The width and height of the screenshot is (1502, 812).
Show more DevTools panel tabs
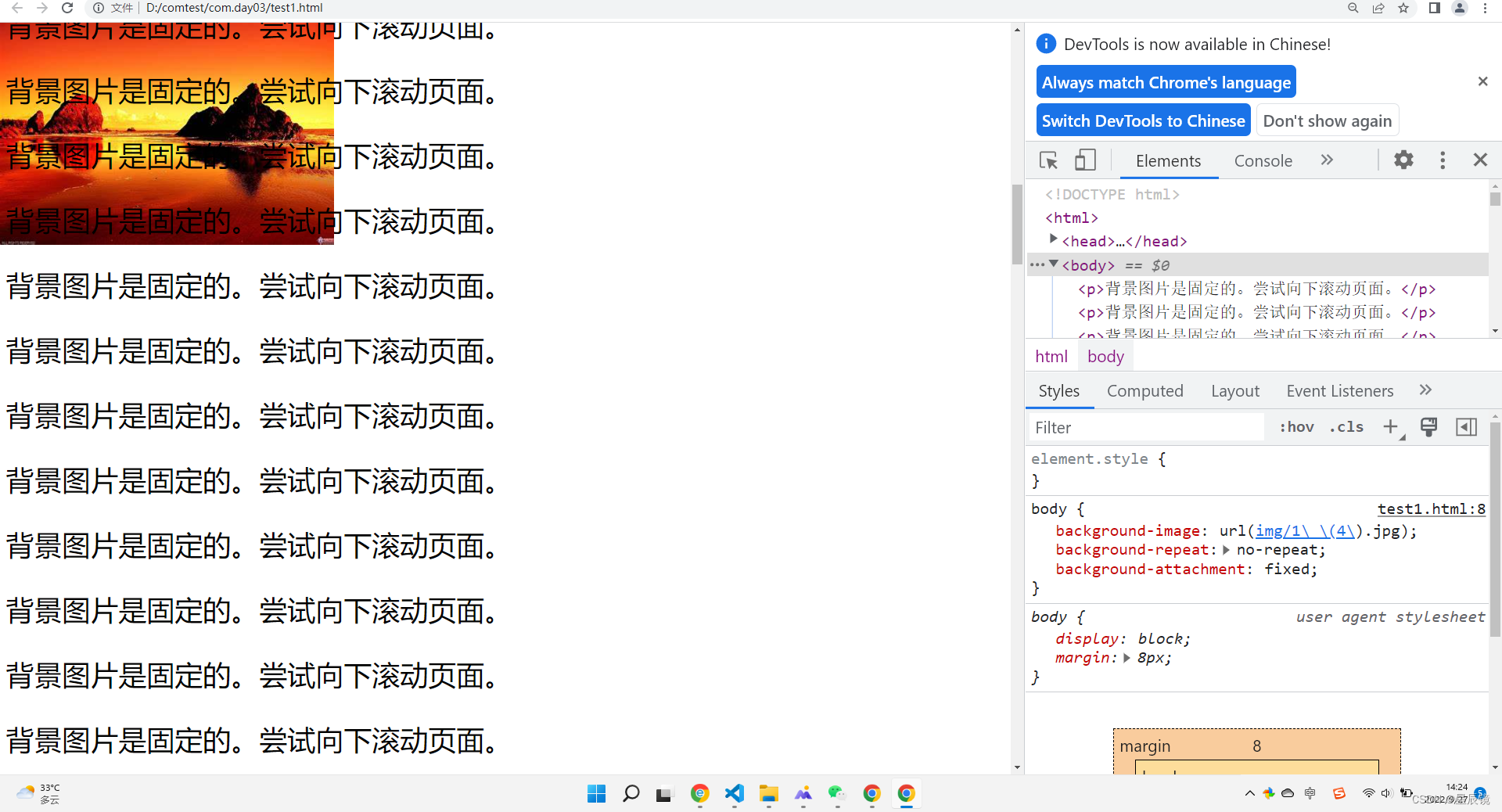coord(1327,160)
